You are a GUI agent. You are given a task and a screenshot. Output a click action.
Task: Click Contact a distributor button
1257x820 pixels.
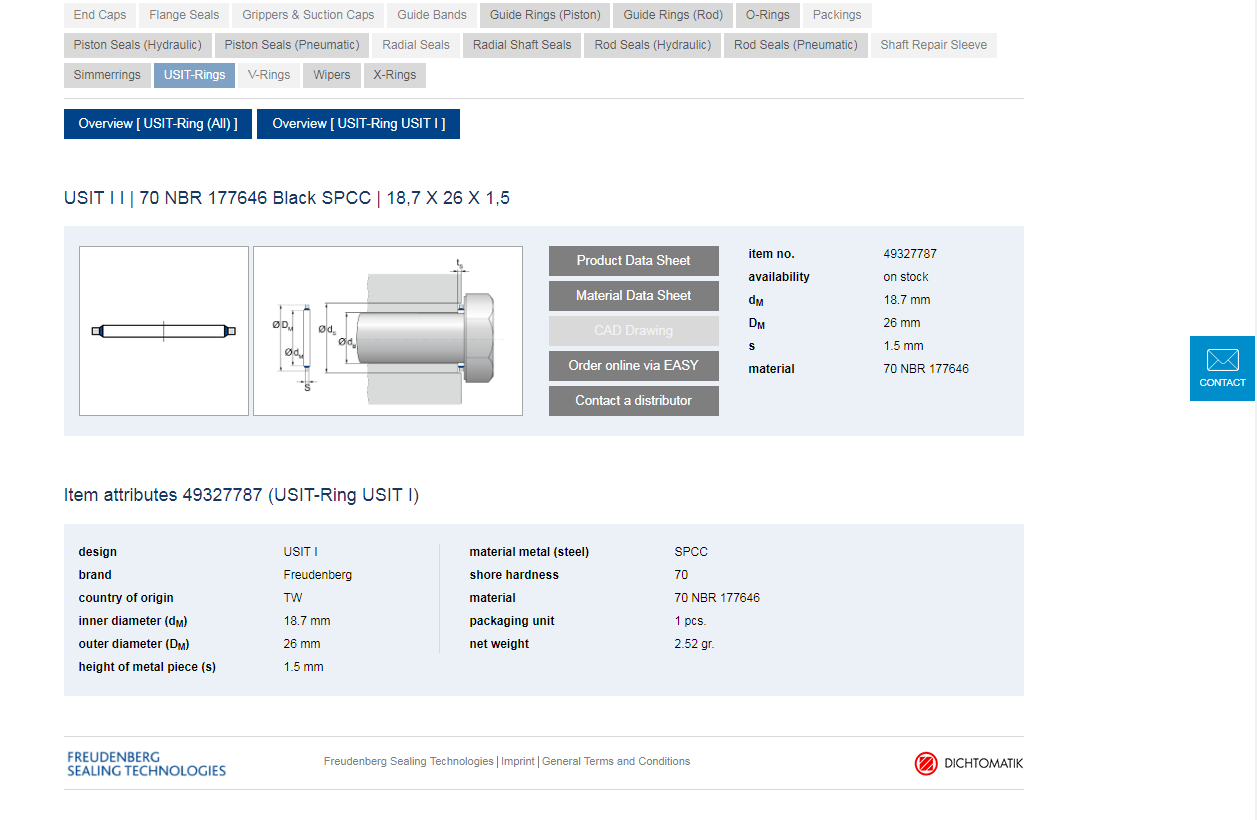point(634,401)
